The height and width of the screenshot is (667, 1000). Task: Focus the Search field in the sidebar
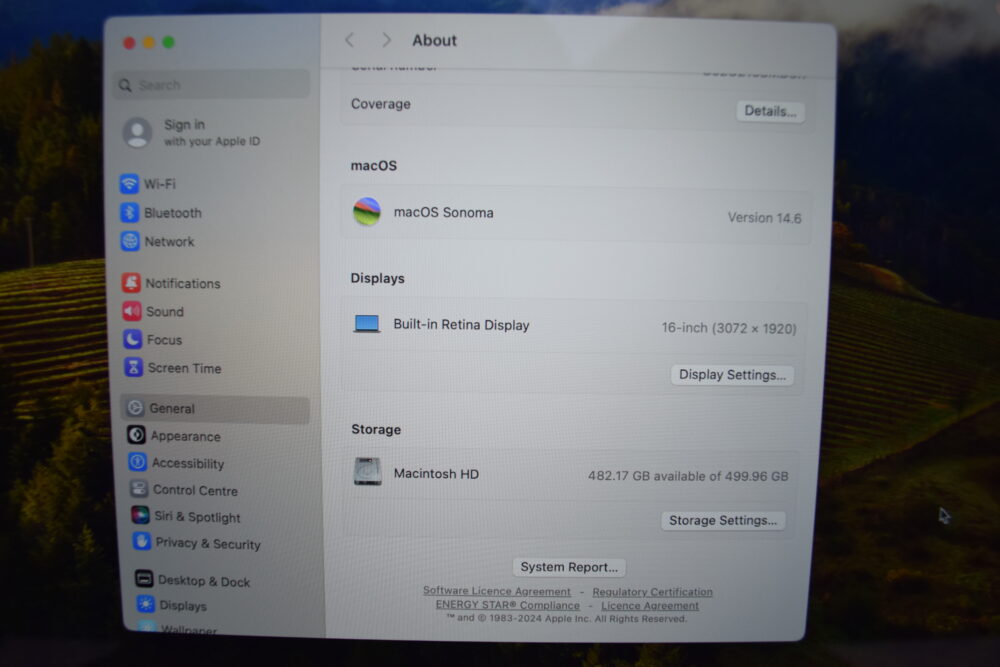point(211,84)
